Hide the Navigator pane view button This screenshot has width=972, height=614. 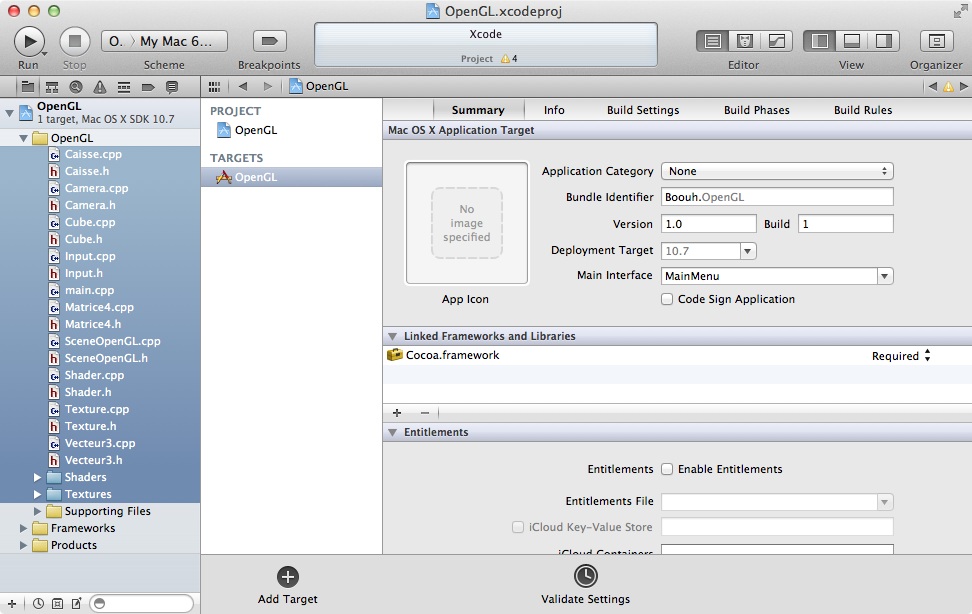click(x=820, y=41)
